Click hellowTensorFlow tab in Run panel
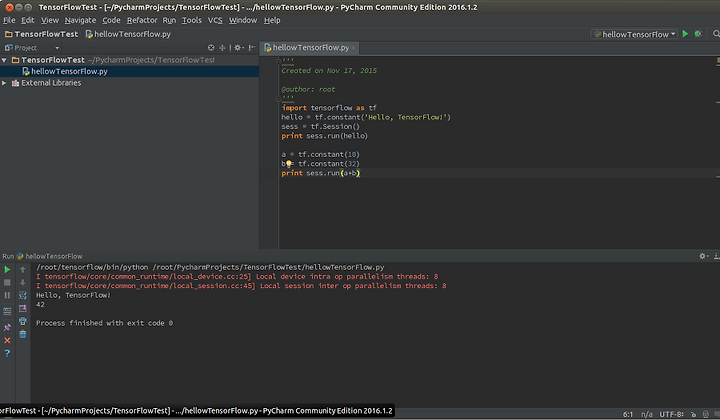Screen dimensions: 720x420 point(50,256)
